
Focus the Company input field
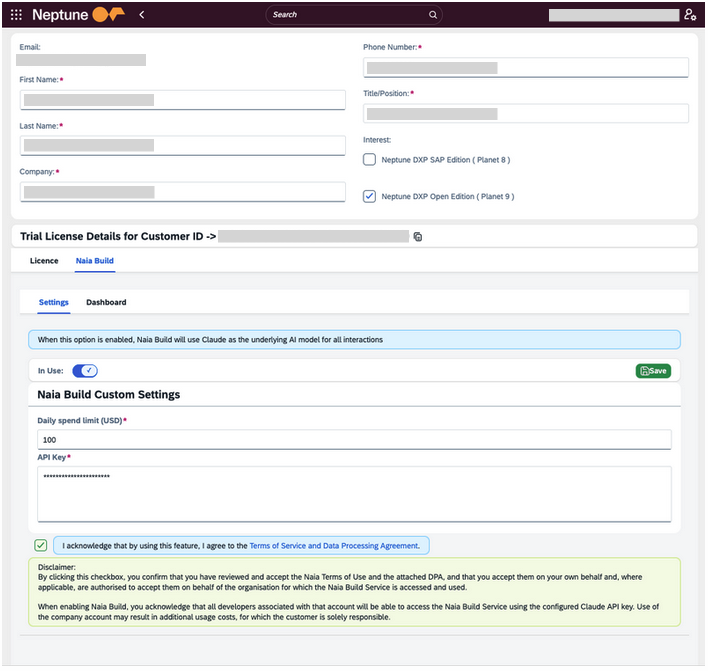[x=183, y=192]
